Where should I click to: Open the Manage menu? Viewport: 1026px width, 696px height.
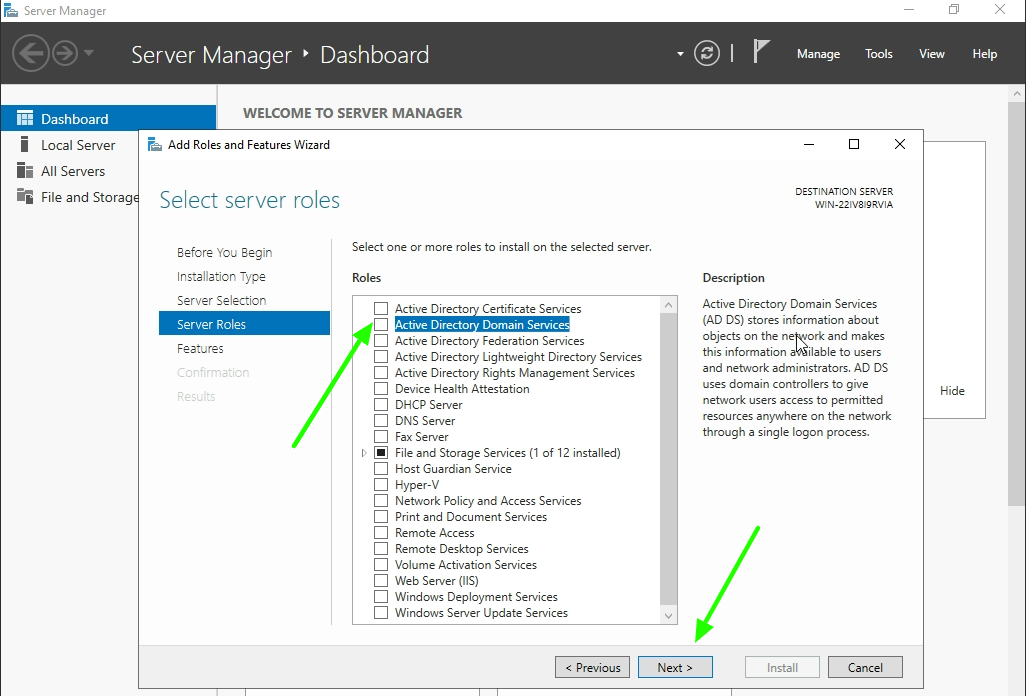[x=818, y=54]
